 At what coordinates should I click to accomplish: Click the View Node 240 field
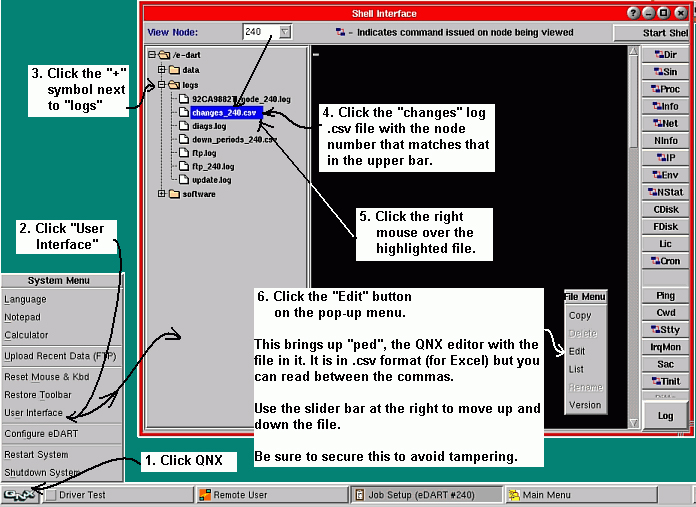[x=261, y=32]
